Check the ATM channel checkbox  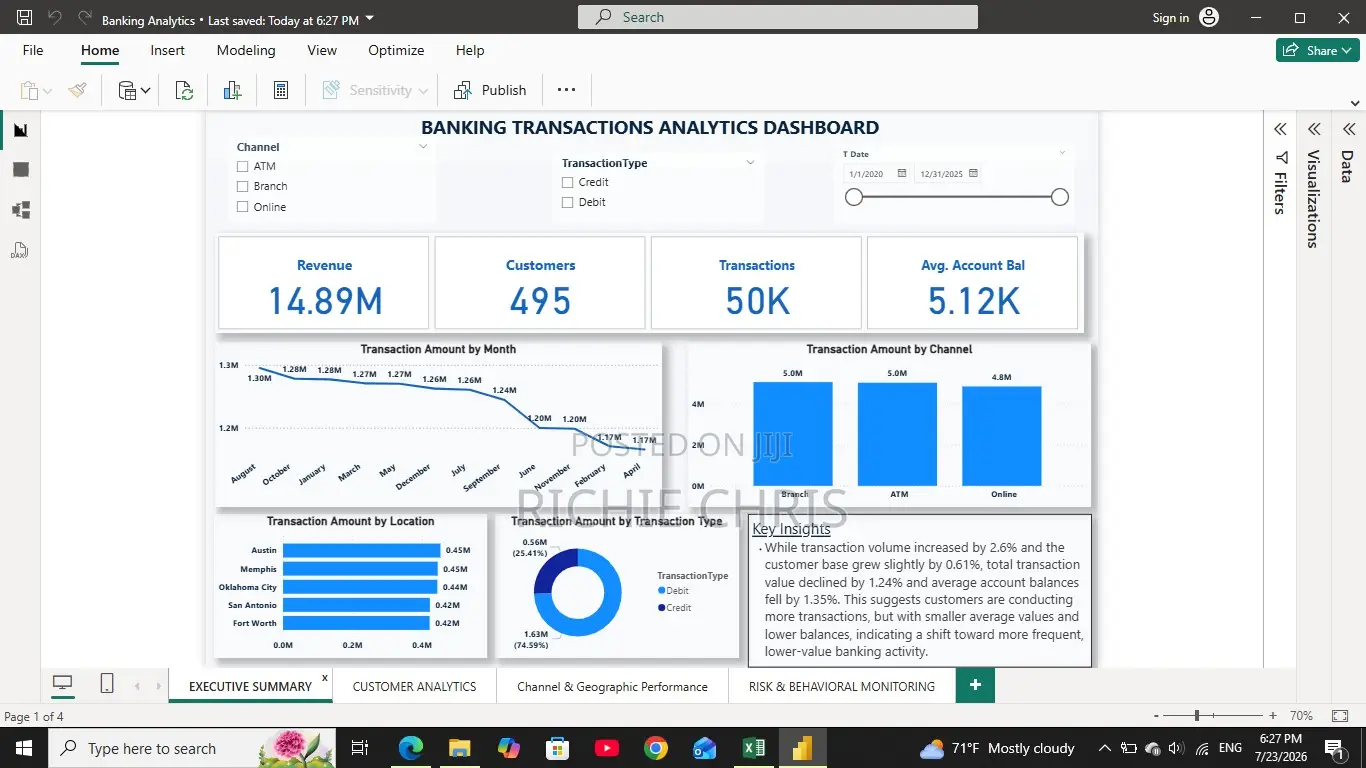click(242, 167)
